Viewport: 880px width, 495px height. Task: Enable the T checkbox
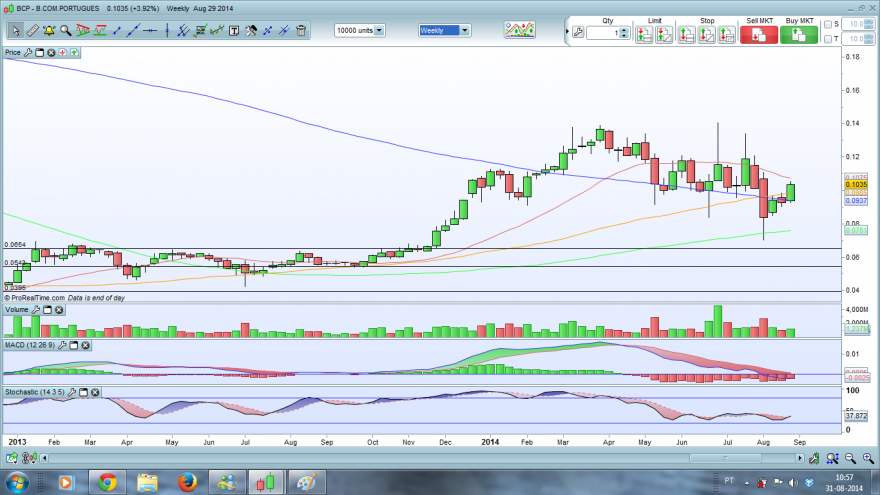coord(828,39)
